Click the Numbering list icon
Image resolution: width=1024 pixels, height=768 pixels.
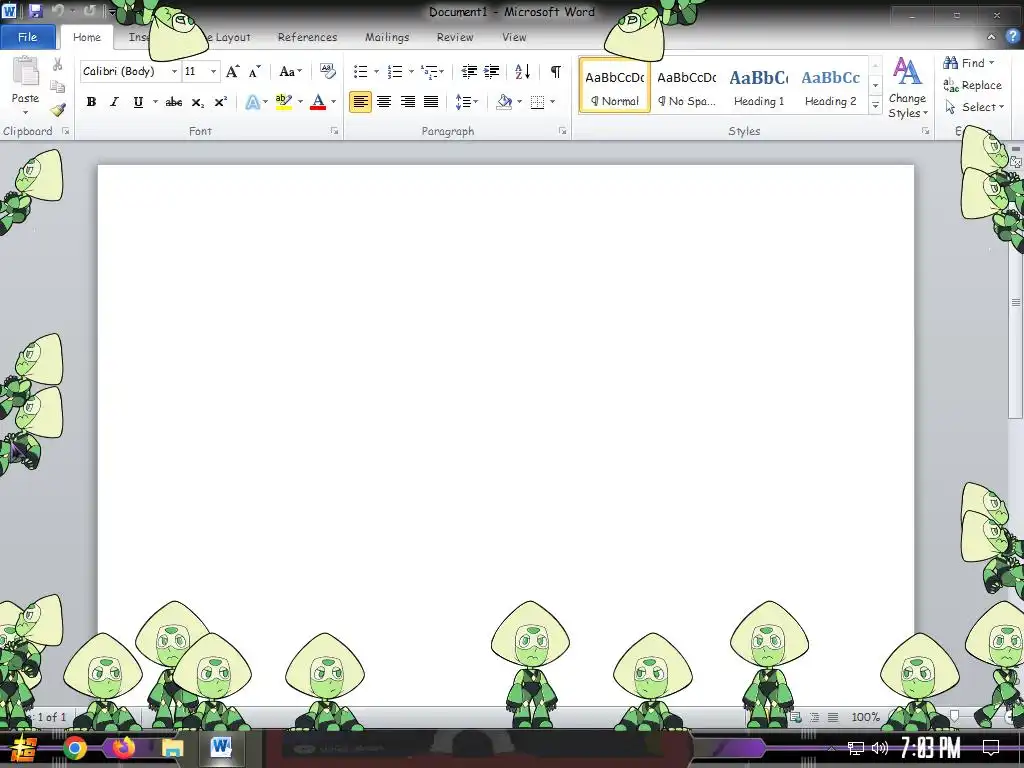(394, 71)
